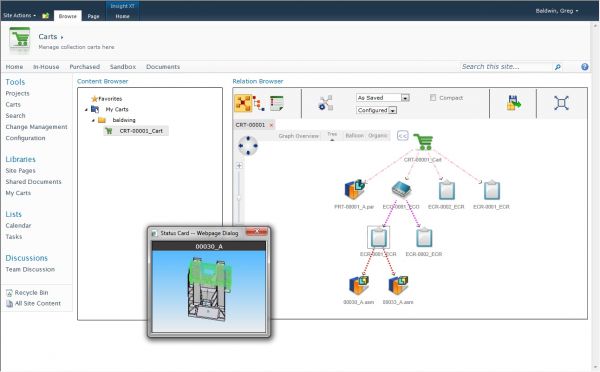Click the Carts site logo icon
The image size is (600, 372).
coord(20,40)
